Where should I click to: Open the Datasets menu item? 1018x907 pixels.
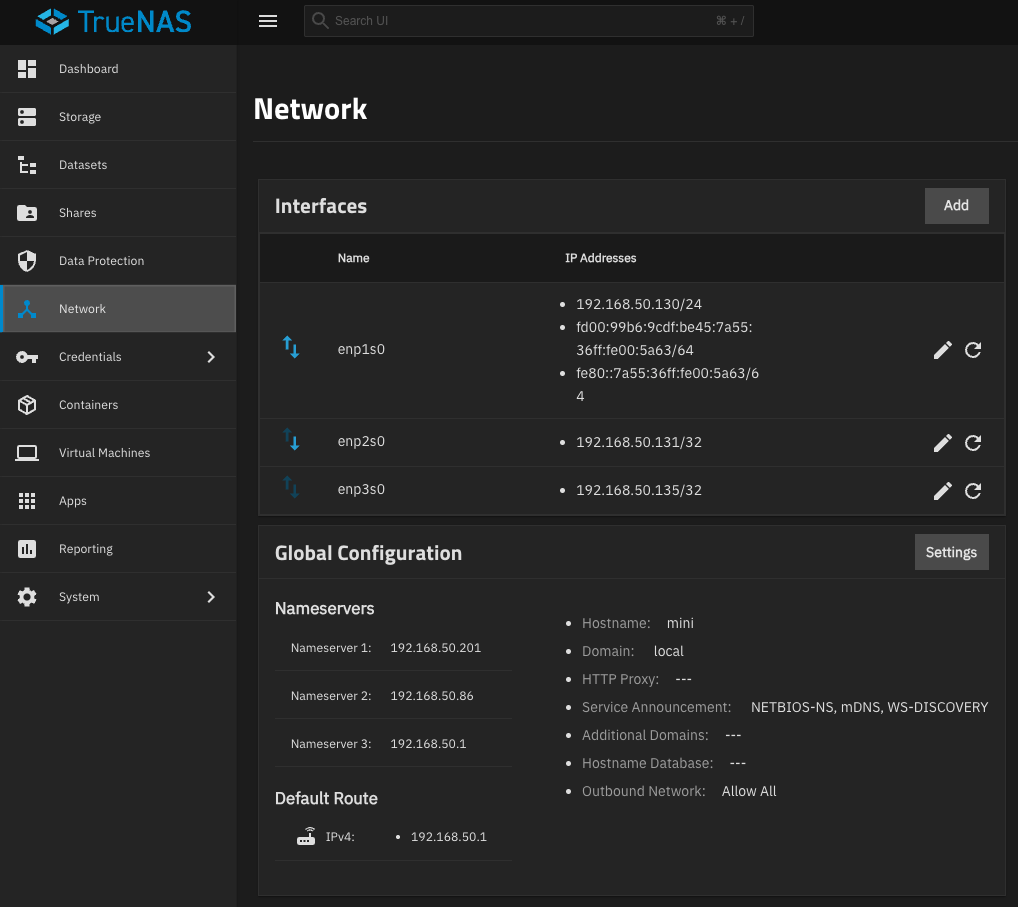click(82, 165)
